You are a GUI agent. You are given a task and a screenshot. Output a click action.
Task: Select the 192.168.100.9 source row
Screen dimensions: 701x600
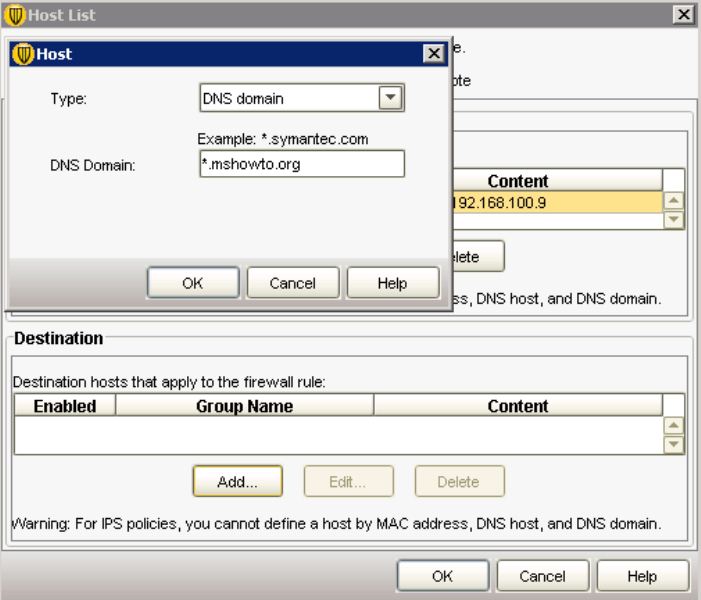[557, 203]
